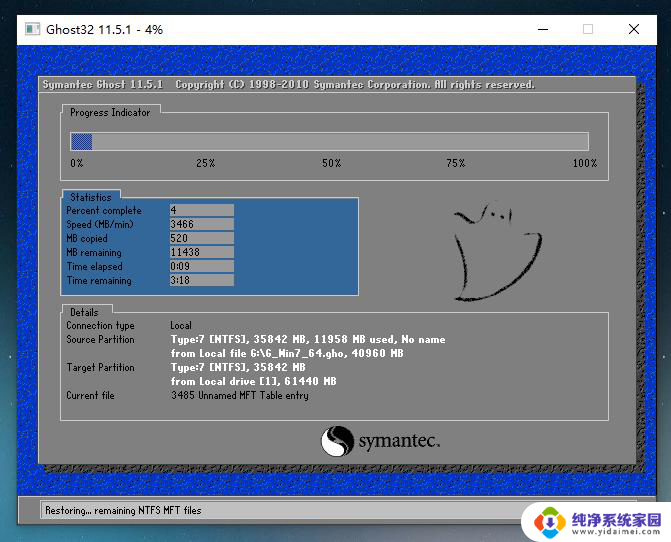Image resolution: width=671 pixels, height=542 pixels.
Task: Click the ghost mascot drawing
Action: click(497, 252)
